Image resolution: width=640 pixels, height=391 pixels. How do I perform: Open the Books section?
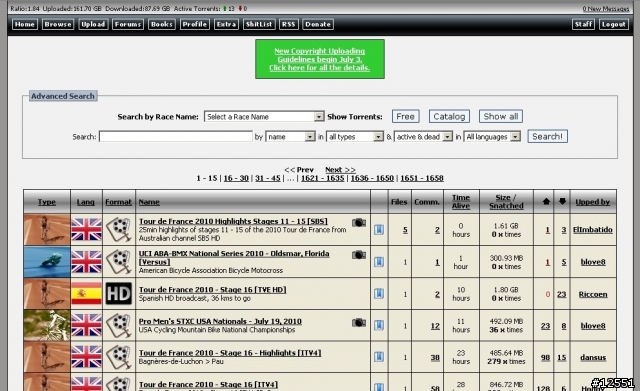click(x=162, y=24)
